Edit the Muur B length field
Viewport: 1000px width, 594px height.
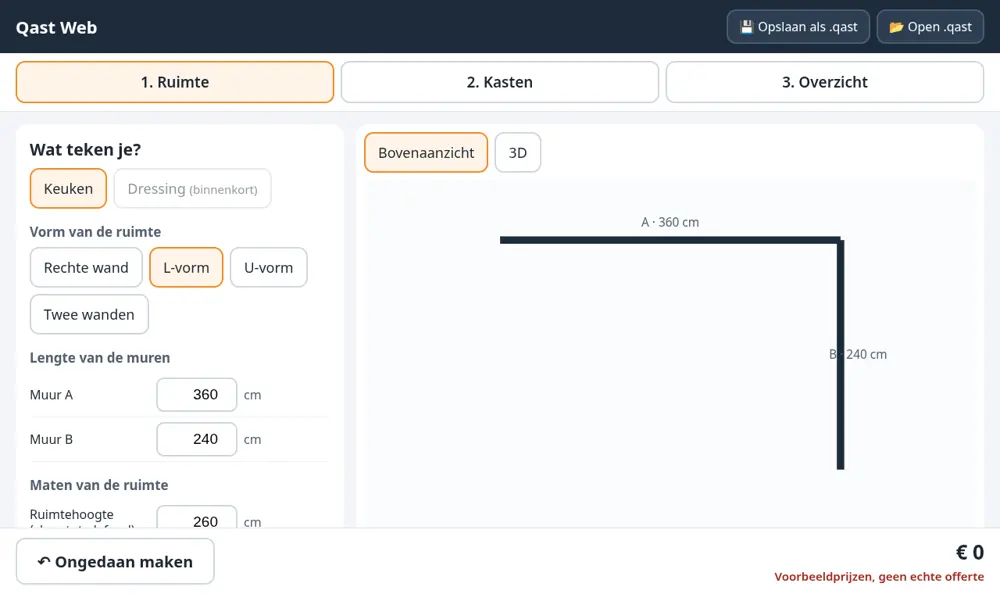coord(196,439)
